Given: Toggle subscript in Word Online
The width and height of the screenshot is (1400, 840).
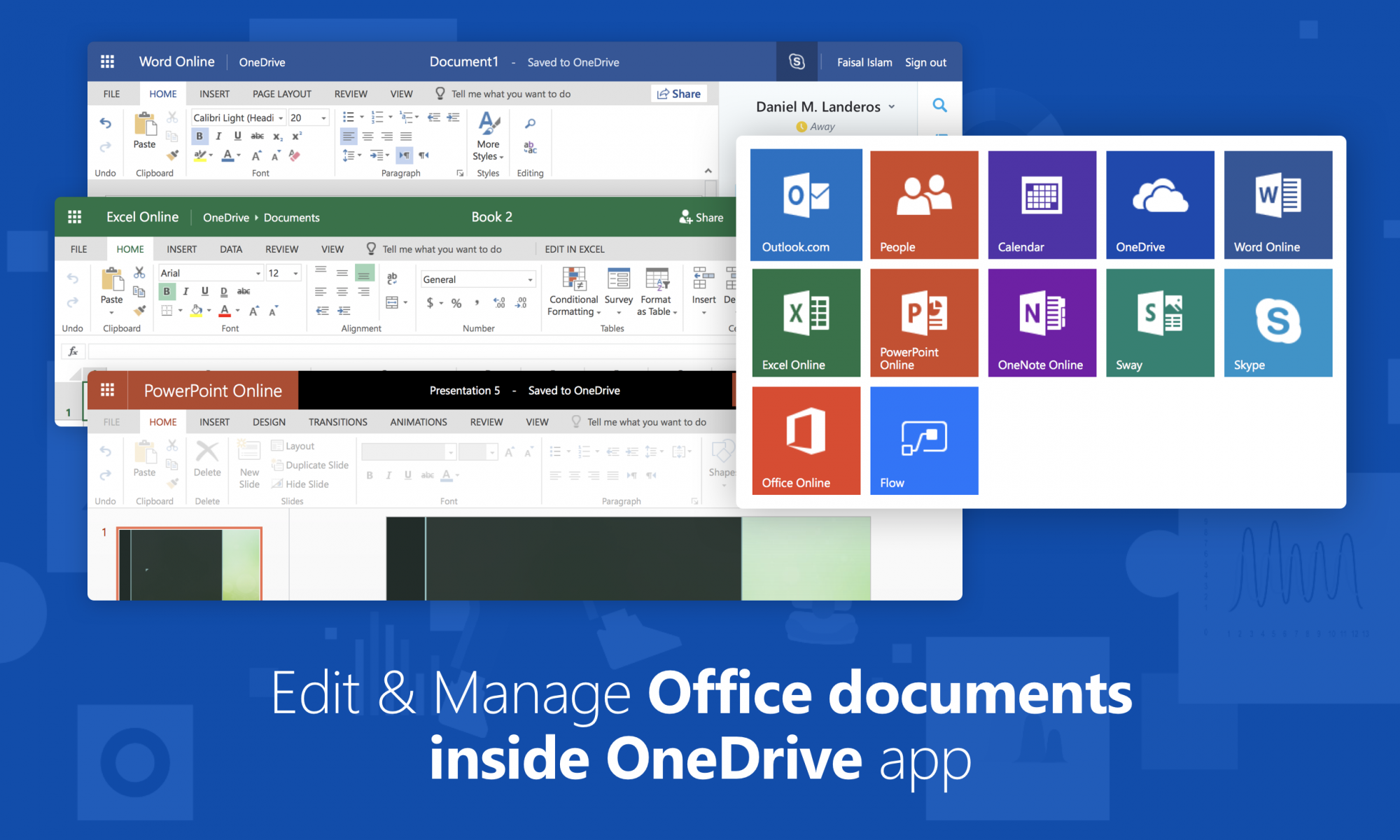Looking at the screenshot, I should click(x=278, y=136).
